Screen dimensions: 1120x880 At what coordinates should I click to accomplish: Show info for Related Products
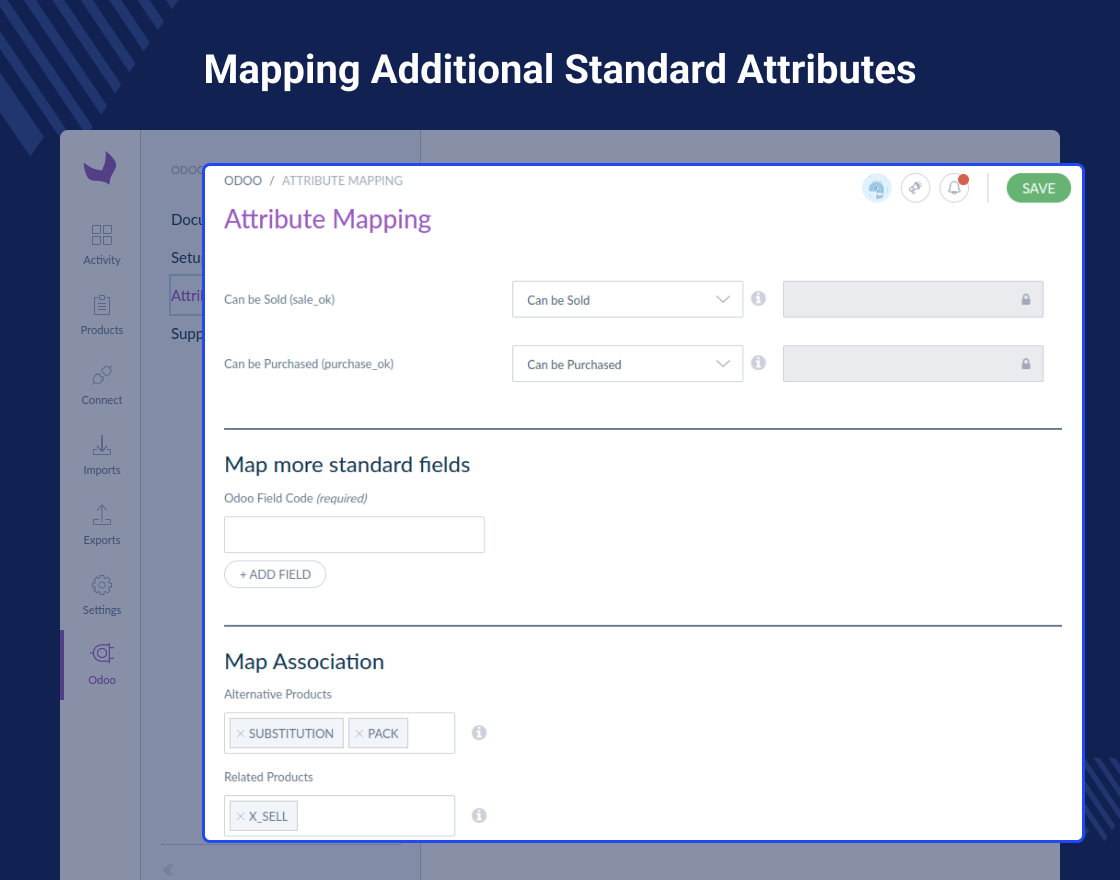[x=479, y=816]
